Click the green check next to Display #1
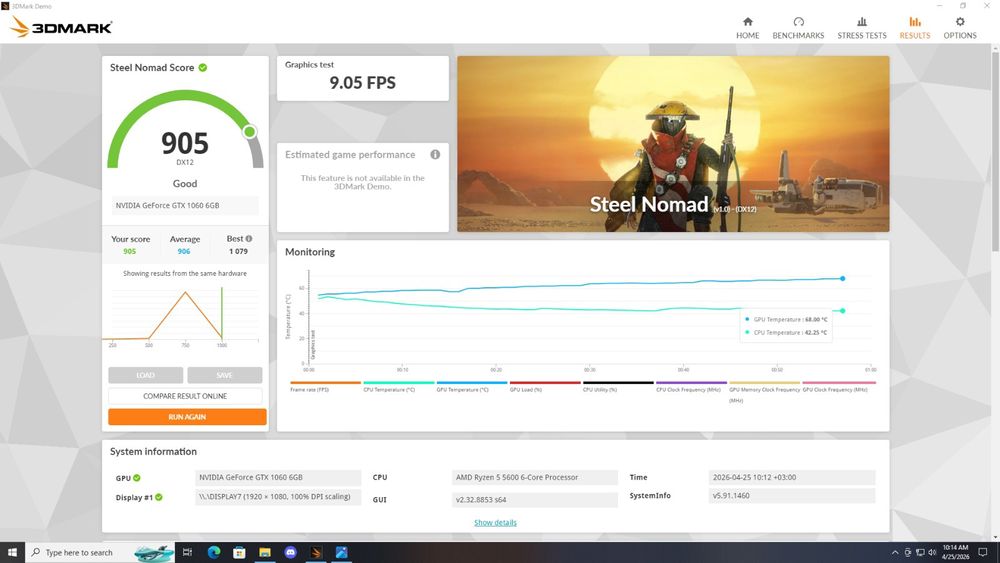1000x563 pixels. [159, 497]
